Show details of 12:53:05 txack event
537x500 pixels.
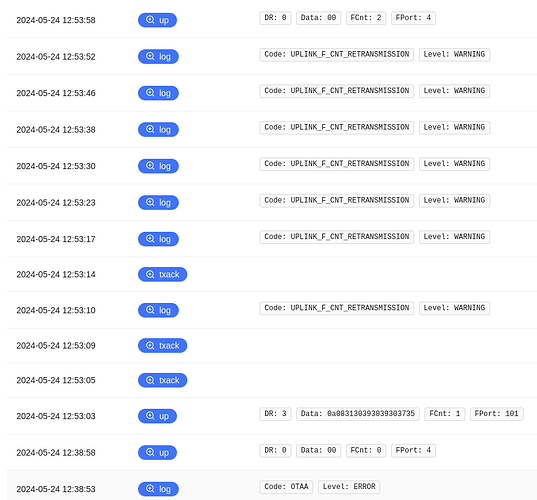point(162,380)
